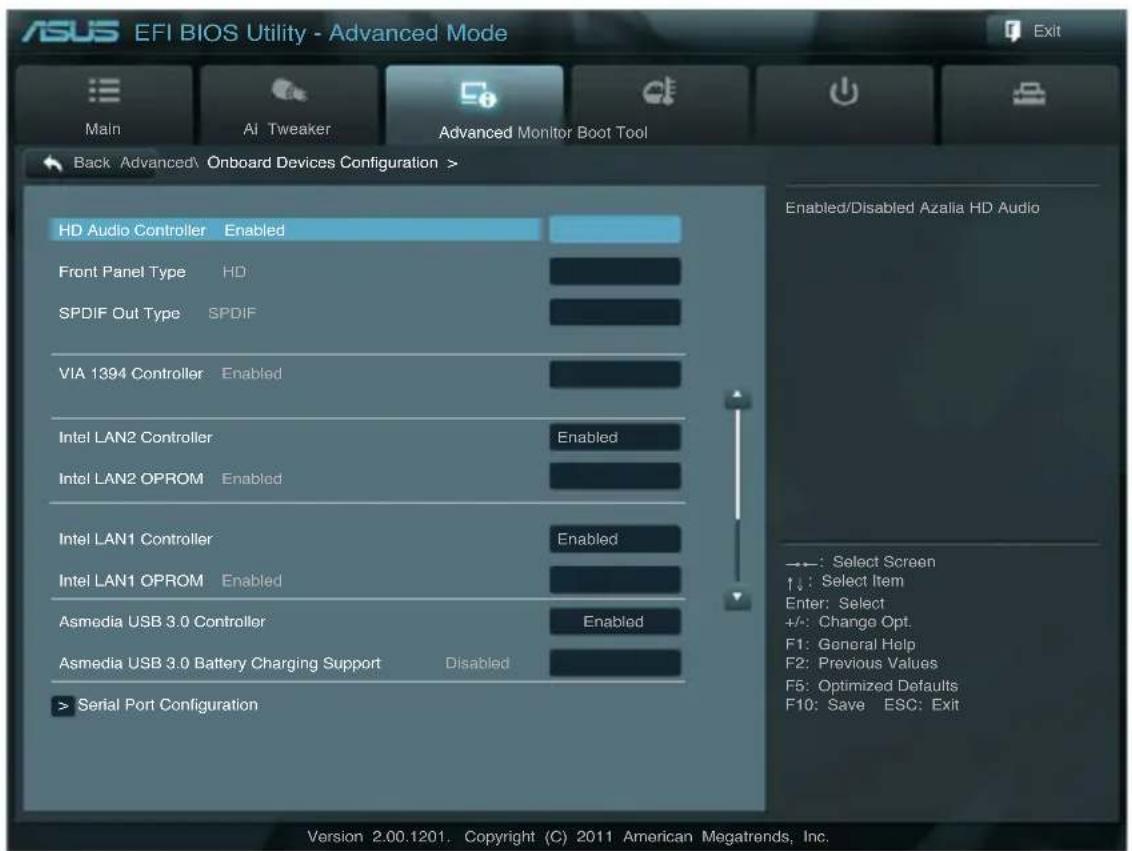Click Enabled/Disabled Azalia HD Audio description
Viewport: 1132px width, 851px height.
(913, 208)
